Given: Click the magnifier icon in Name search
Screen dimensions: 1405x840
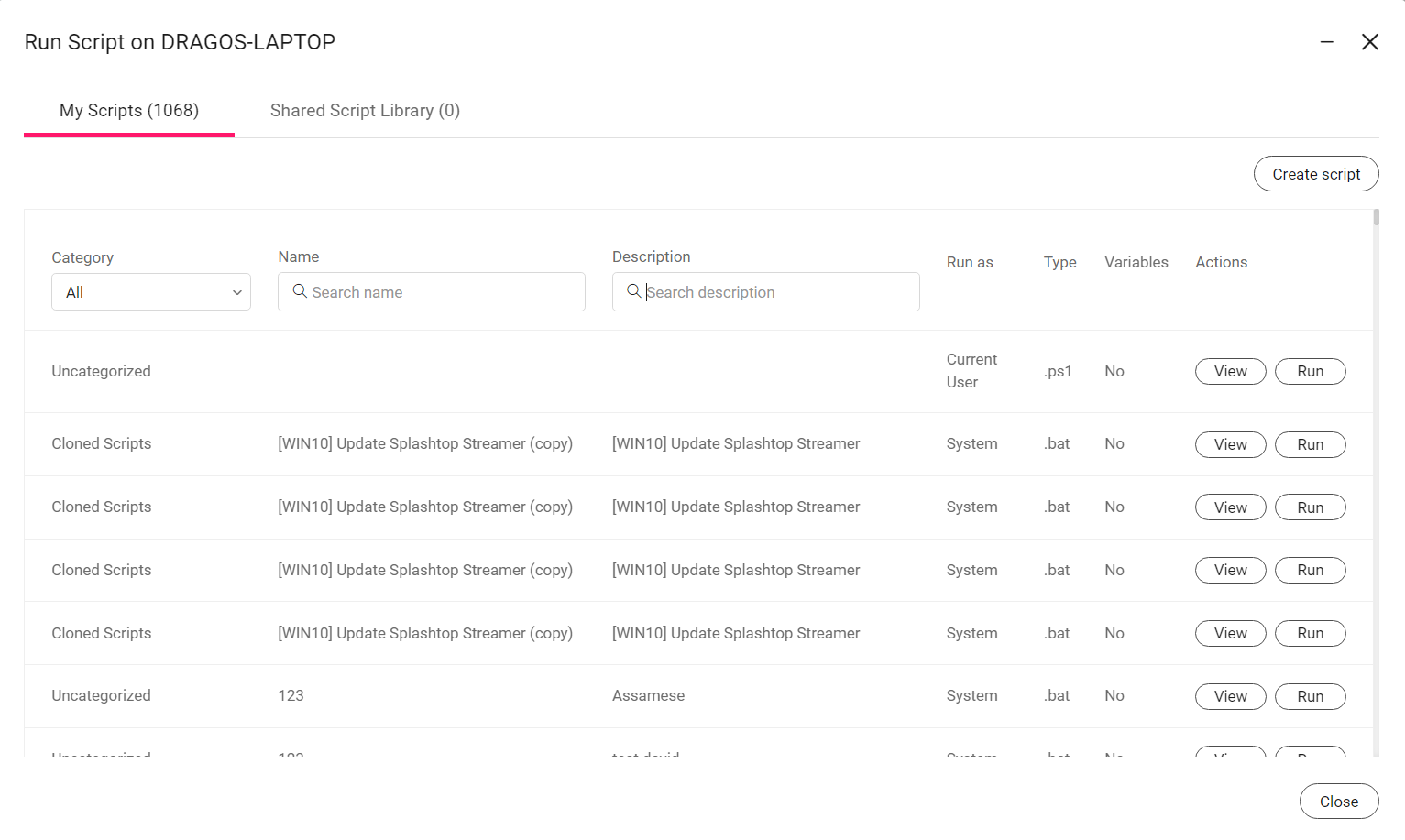Looking at the screenshot, I should point(300,291).
